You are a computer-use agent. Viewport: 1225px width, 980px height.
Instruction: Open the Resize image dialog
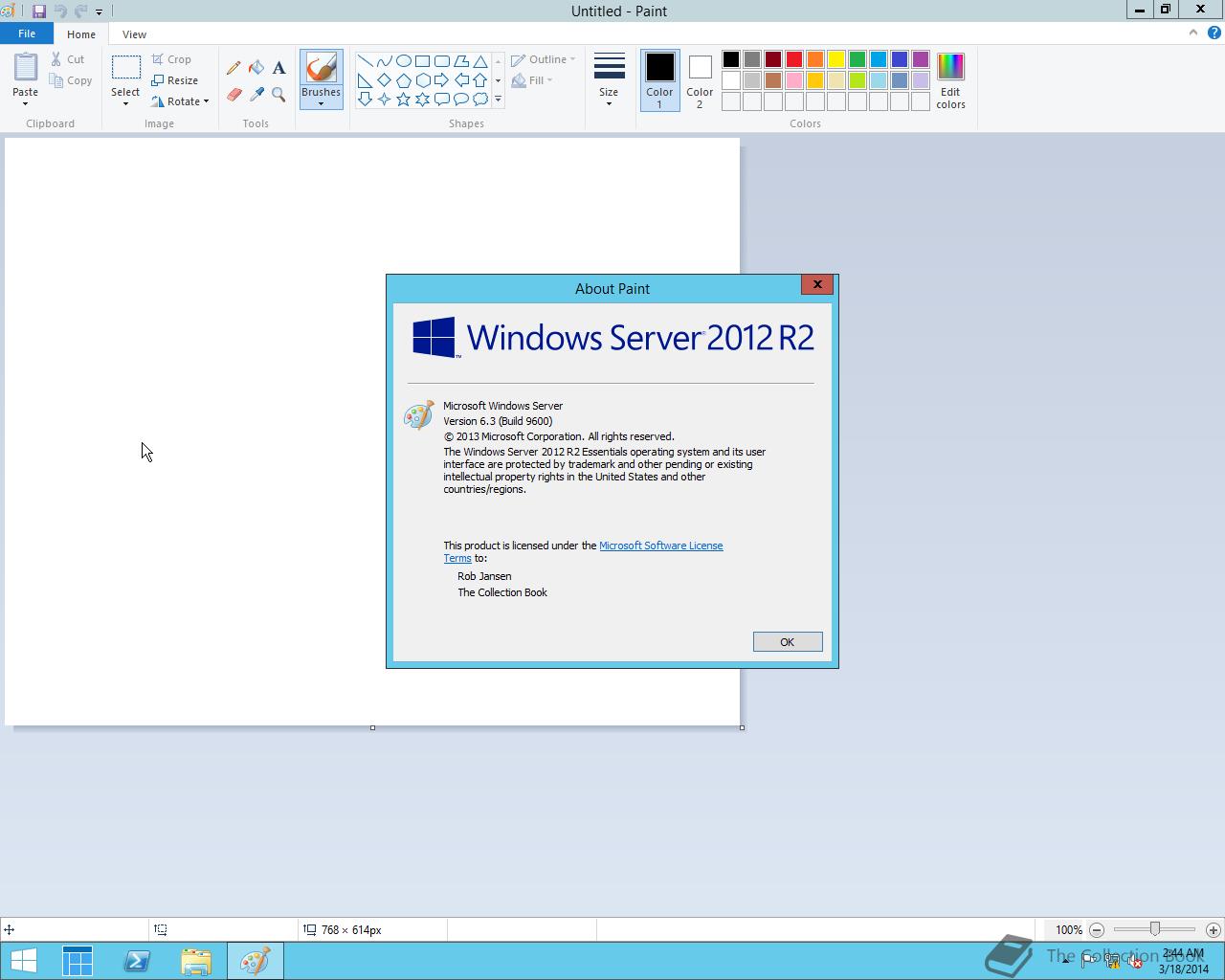pyautogui.click(x=174, y=80)
